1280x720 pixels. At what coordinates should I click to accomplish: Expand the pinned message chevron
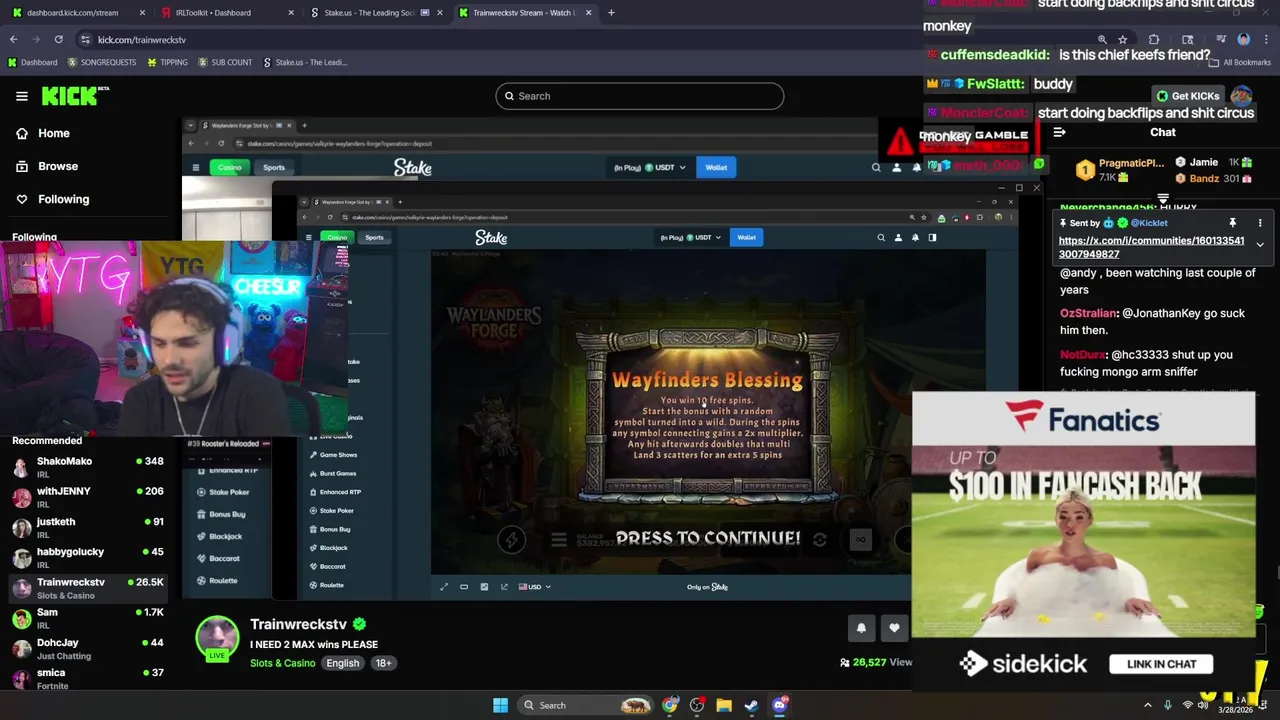[1260, 244]
